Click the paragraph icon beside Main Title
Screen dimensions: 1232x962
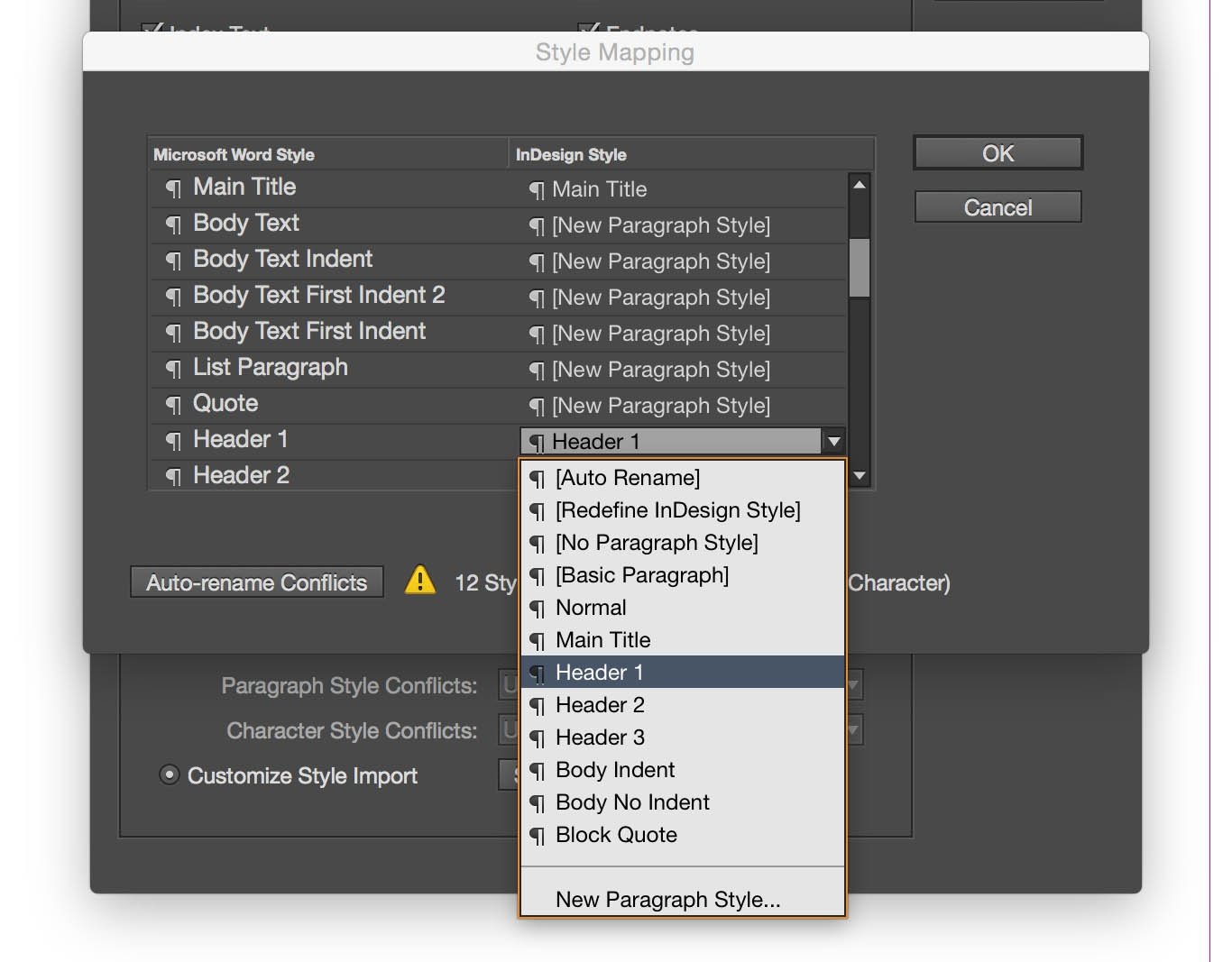click(172, 188)
